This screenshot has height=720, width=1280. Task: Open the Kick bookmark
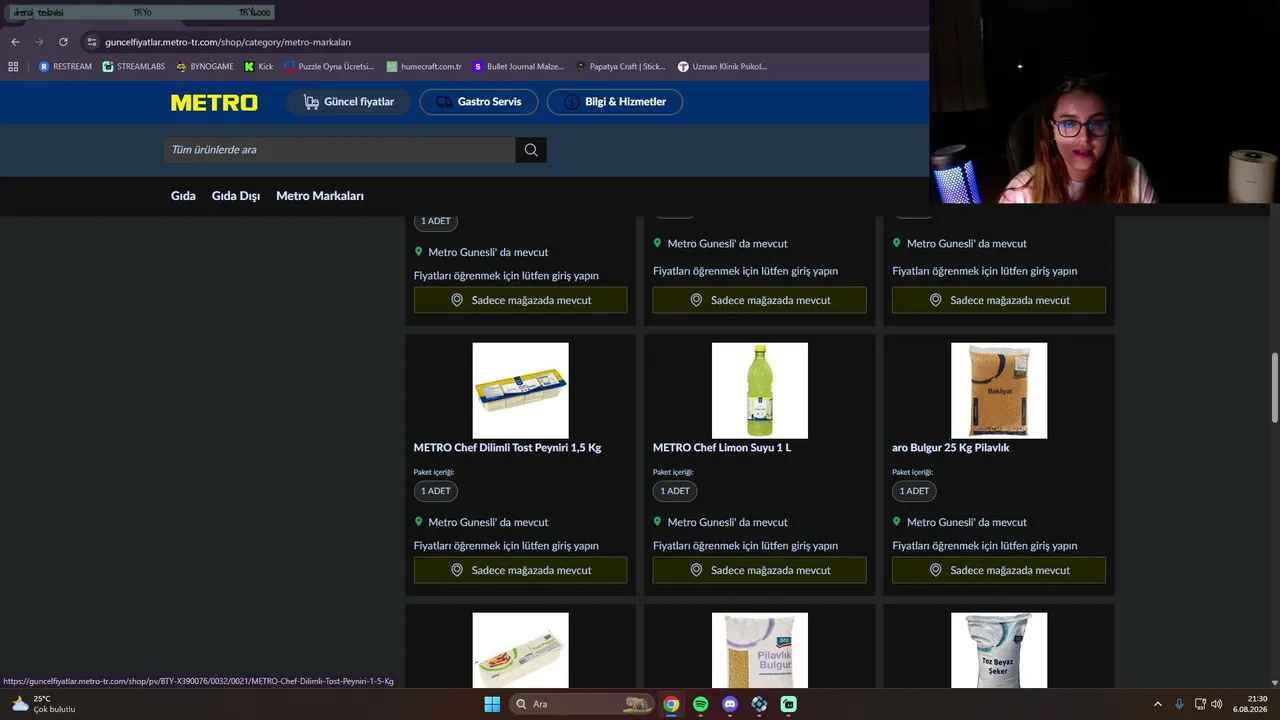click(259, 67)
